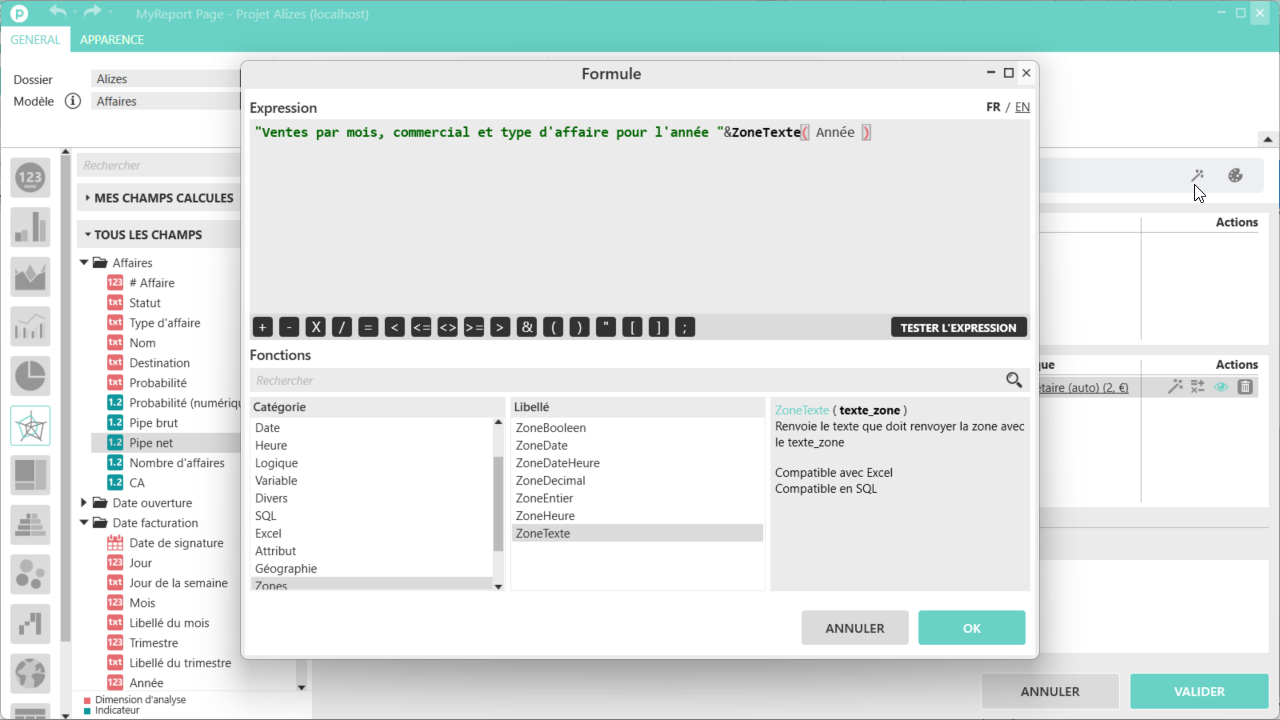Expand the Date ouverture folder
This screenshot has height=720, width=1280.
[84, 503]
